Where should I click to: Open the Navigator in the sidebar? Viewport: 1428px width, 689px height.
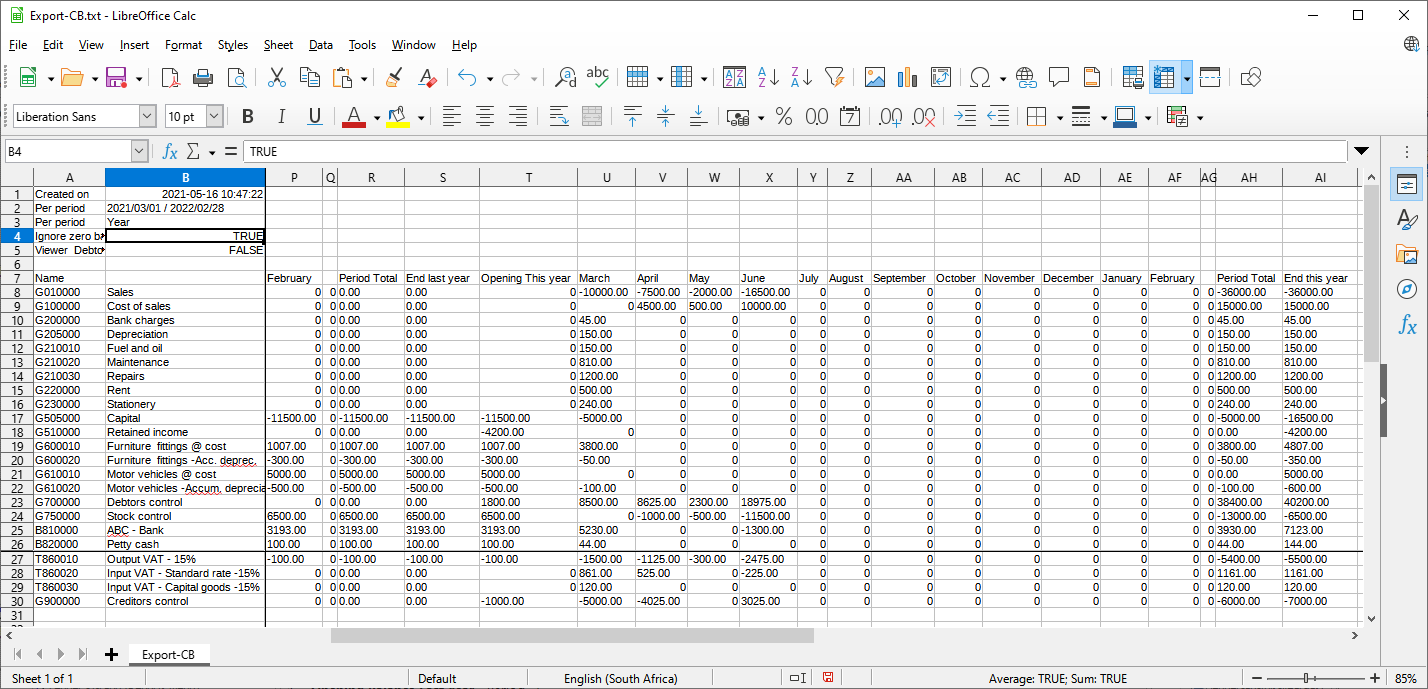pos(1407,288)
